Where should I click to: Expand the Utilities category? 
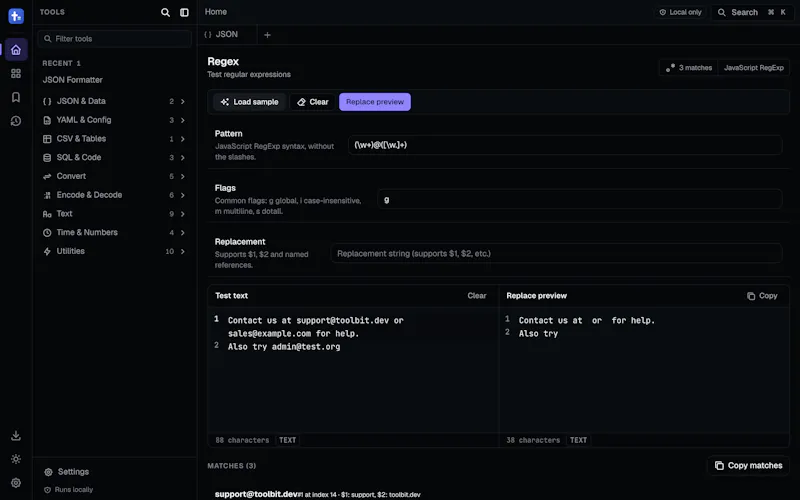pos(114,251)
